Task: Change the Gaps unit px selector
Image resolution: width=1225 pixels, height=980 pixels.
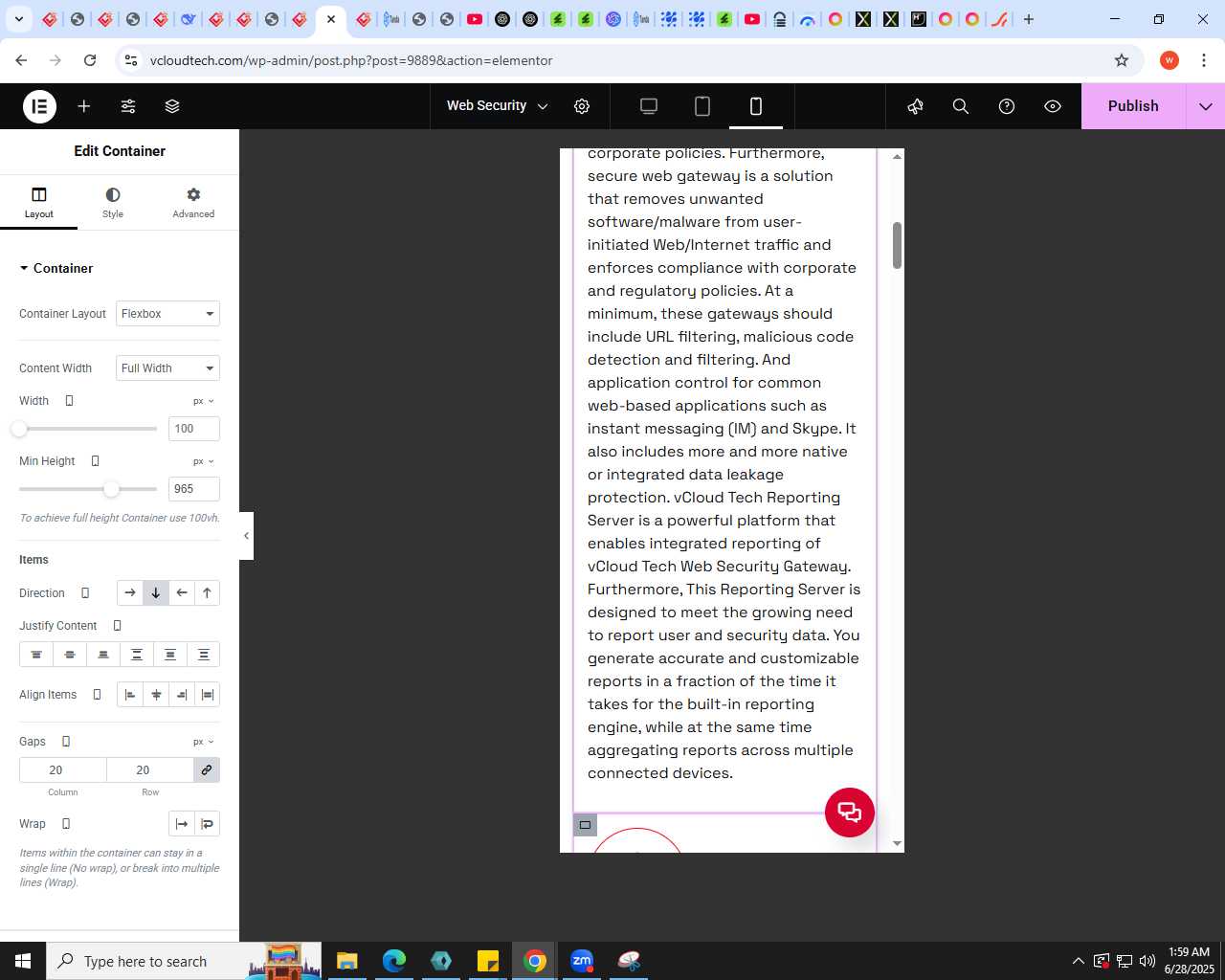Action: tap(204, 742)
